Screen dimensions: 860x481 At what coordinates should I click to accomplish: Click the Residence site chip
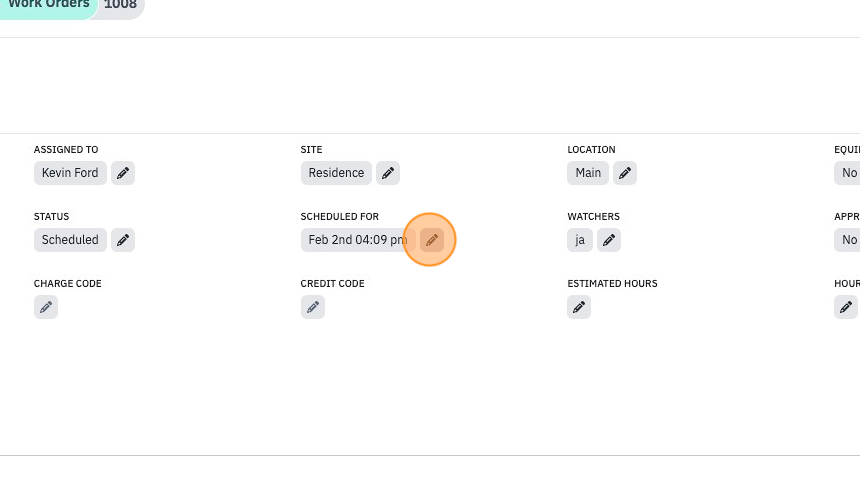[x=336, y=173]
